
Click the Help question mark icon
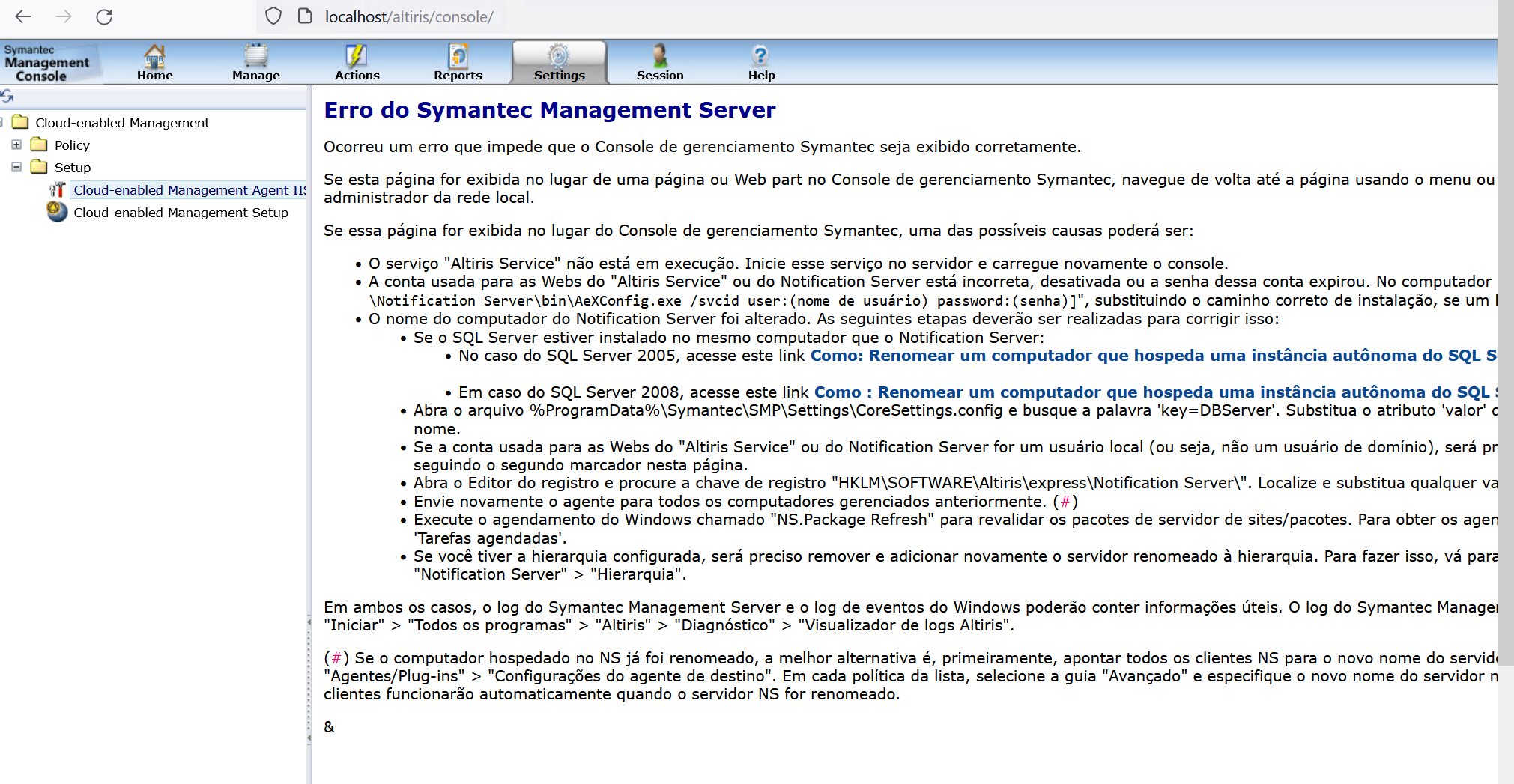coord(760,56)
